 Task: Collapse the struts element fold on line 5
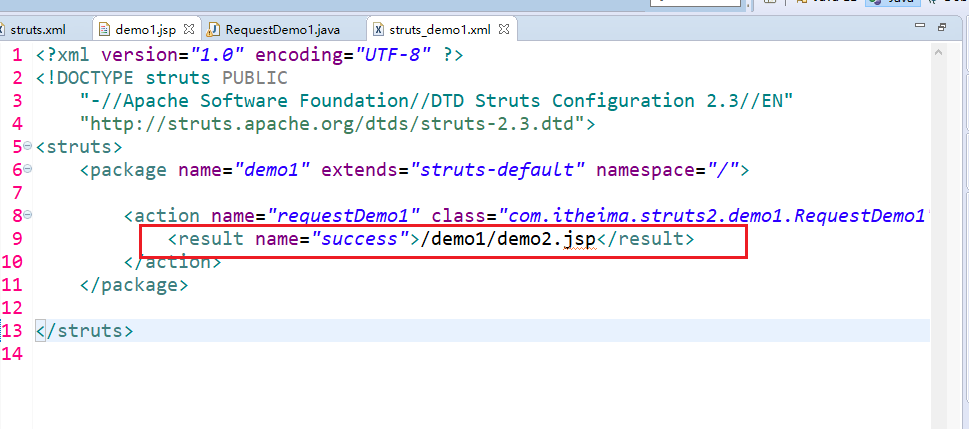[x=27, y=146]
